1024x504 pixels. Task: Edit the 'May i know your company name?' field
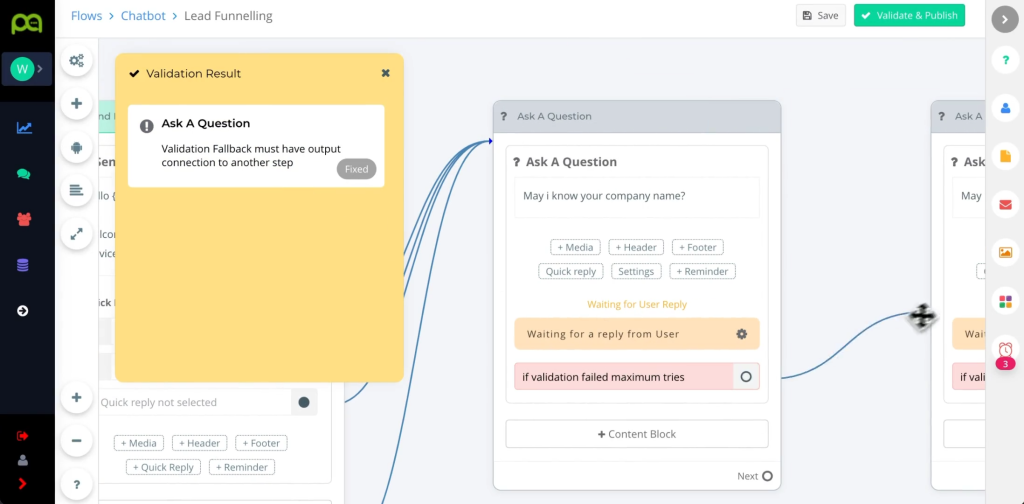[x=637, y=197]
